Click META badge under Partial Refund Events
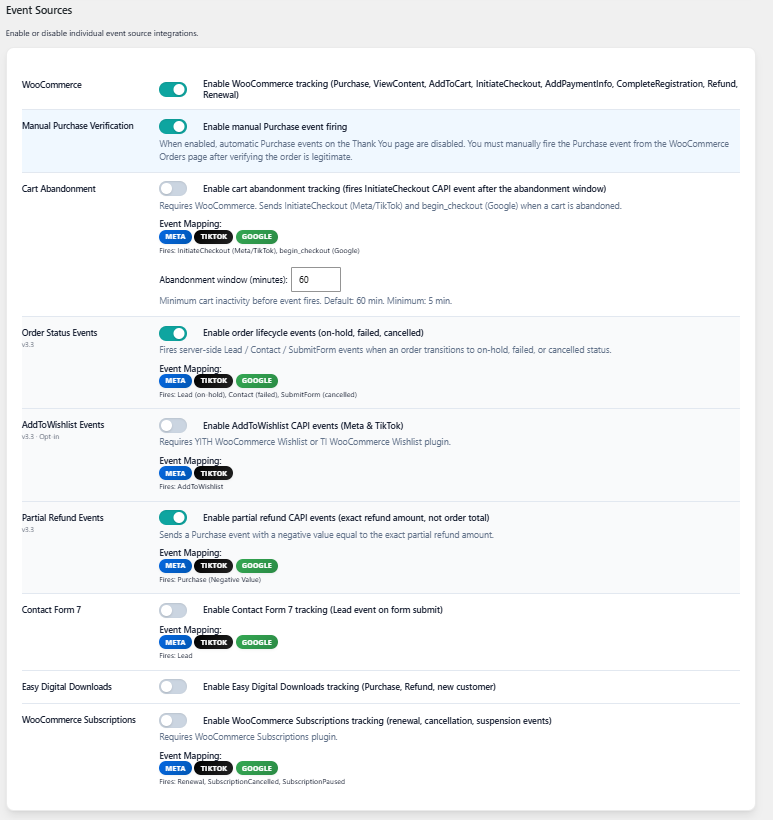This screenshot has height=820, width=773. (175, 566)
